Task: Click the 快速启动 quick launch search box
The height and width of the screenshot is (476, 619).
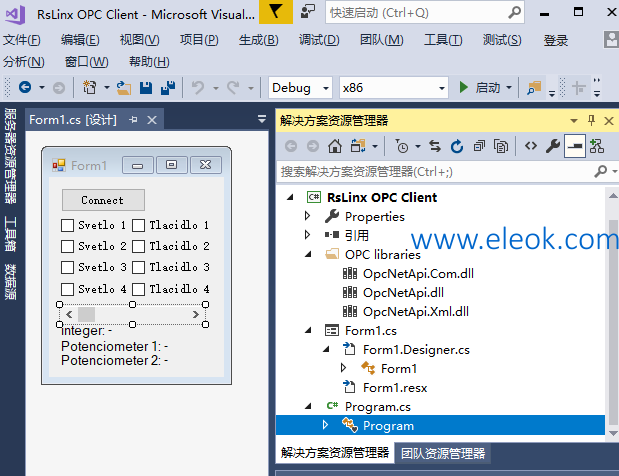Action: 425,13
